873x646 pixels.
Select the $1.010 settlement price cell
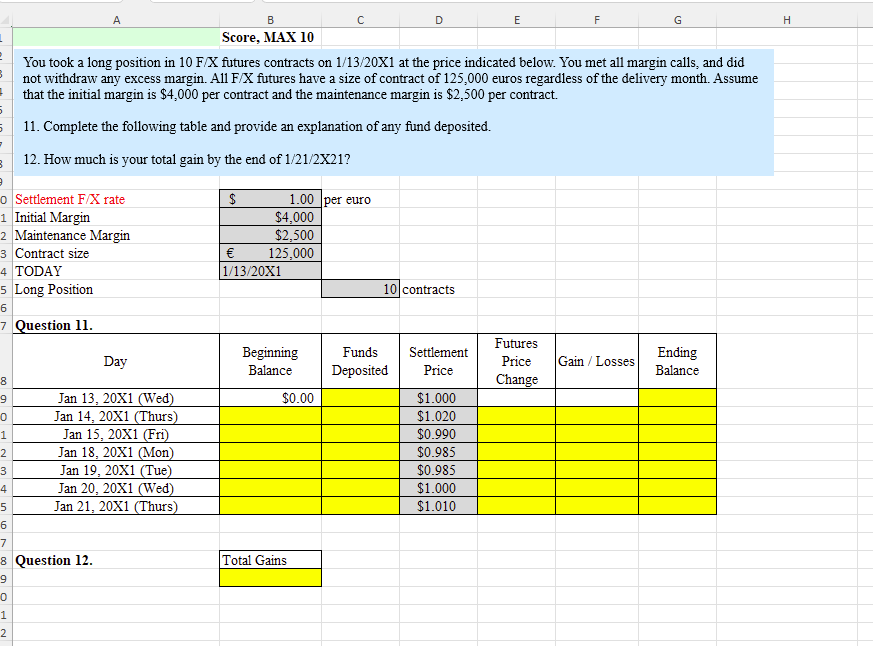[439, 506]
